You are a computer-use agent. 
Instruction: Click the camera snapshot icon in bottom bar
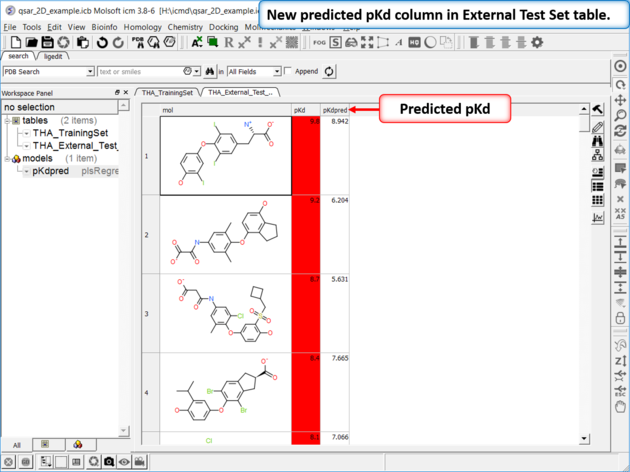tap(108, 462)
